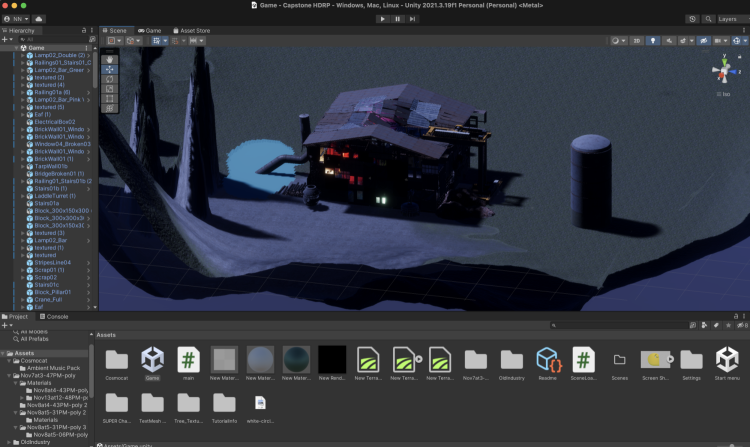Select Crane_Full in Hierarchy

click(x=48, y=299)
